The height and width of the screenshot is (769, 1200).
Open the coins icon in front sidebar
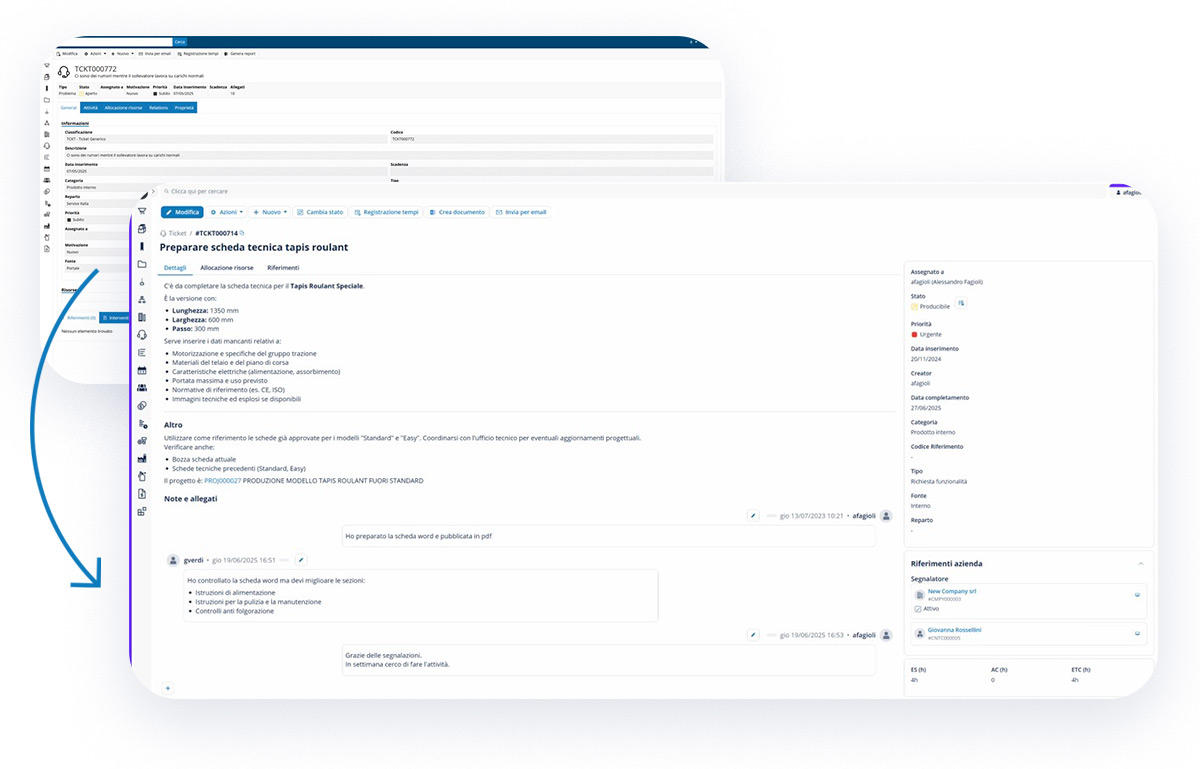pyautogui.click(x=142, y=405)
